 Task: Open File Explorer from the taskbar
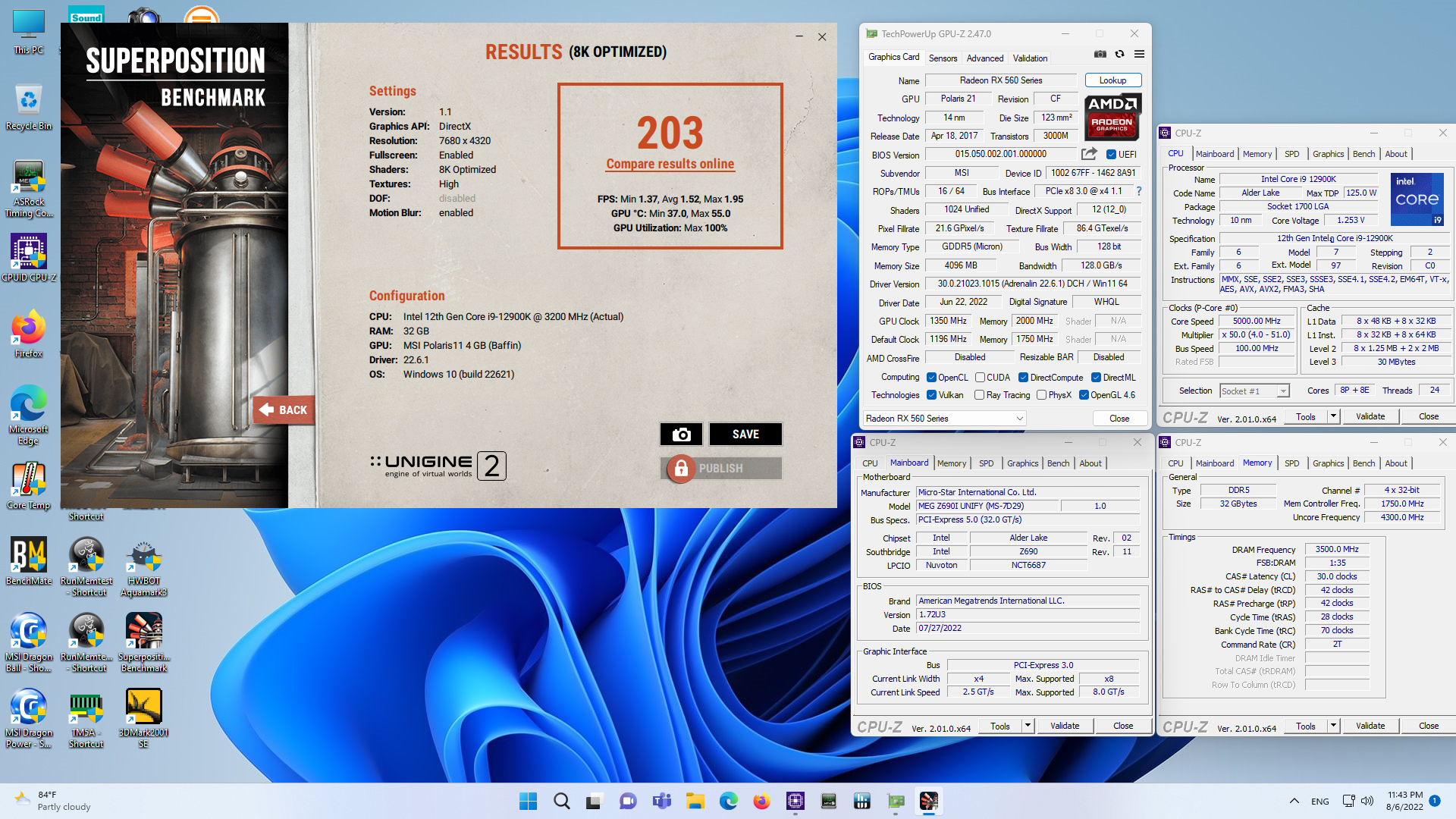[695, 801]
